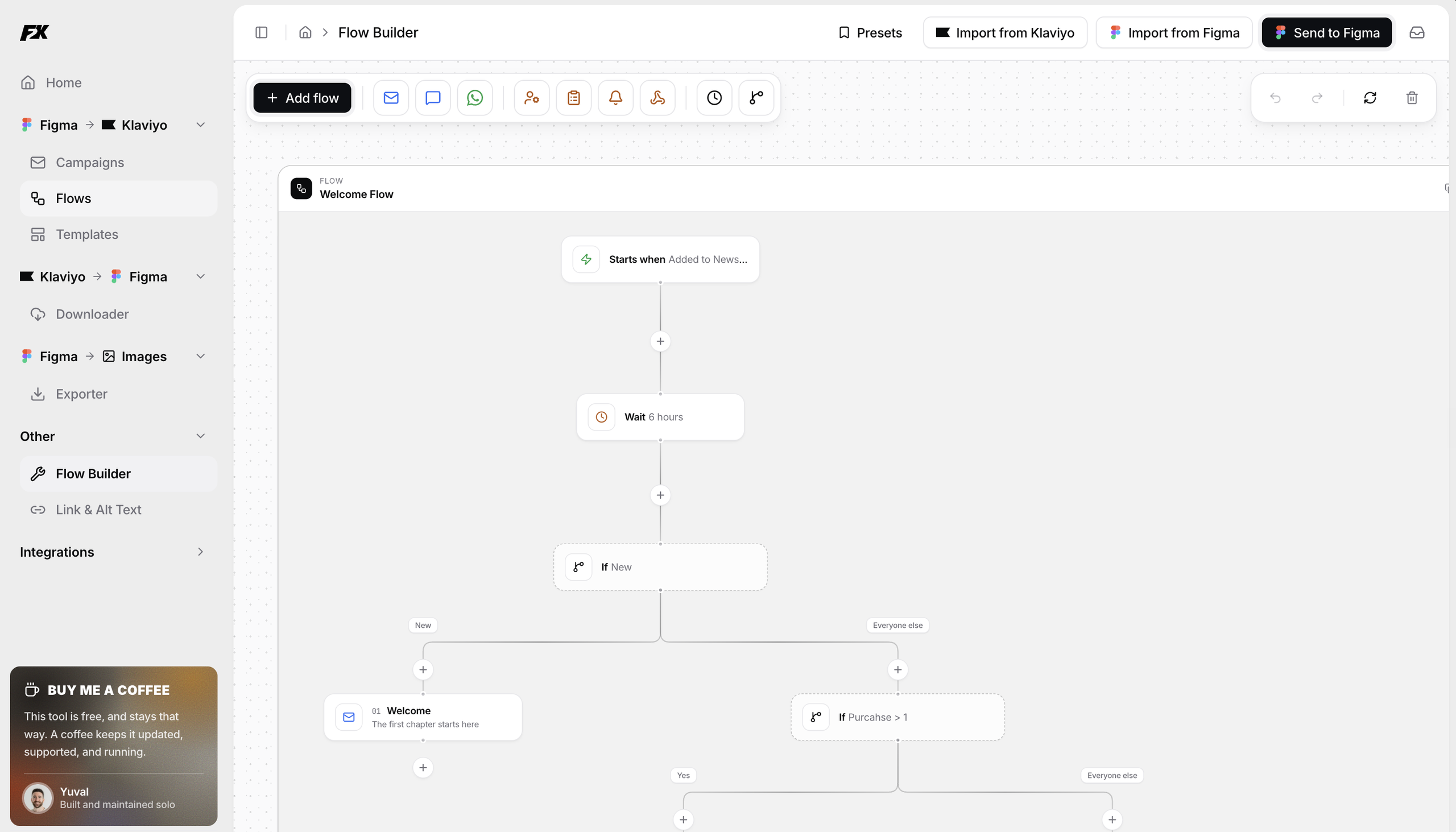Image resolution: width=1456 pixels, height=832 pixels.
Task: Reset the canvas with refresh icon
Action: (x=1370, y=98)
